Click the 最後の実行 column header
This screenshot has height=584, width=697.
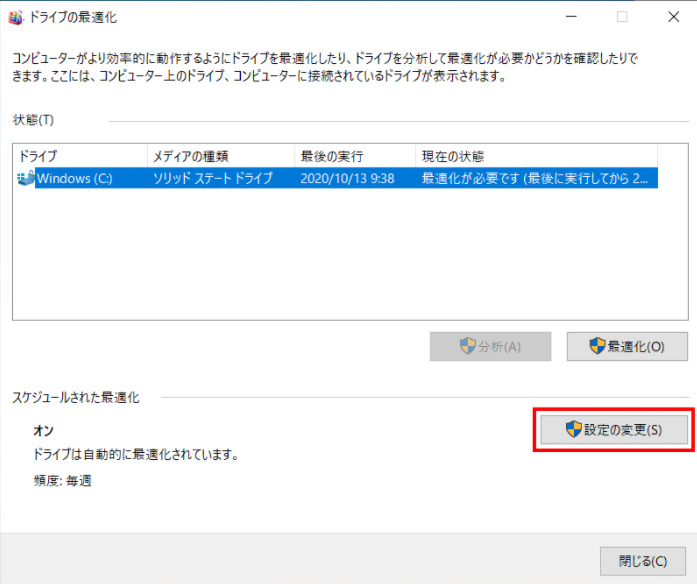point(355,156)
